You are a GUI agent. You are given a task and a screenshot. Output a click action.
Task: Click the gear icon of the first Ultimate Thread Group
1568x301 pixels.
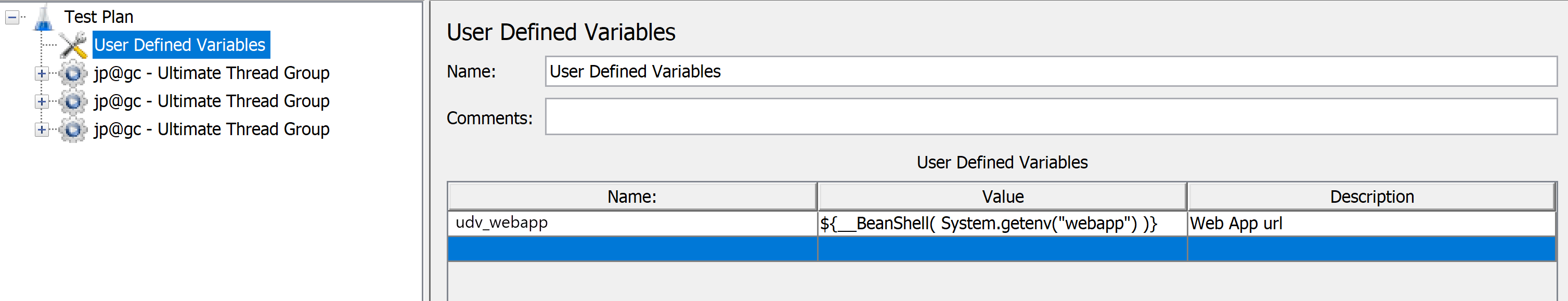point(73,72)
